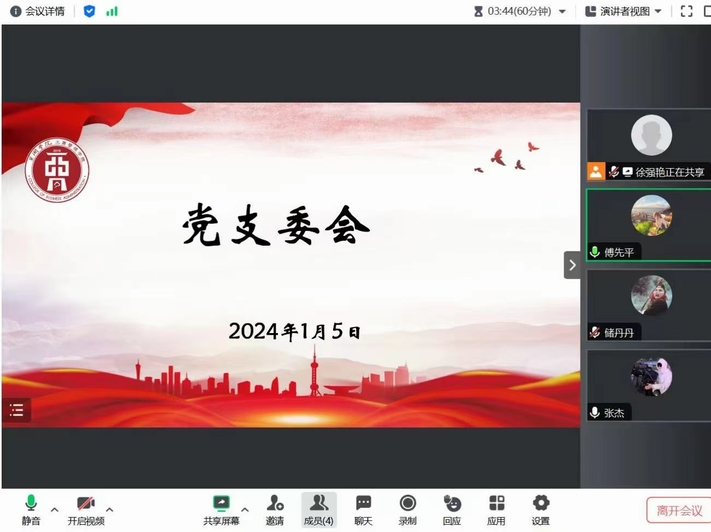
Task: Select 傅先平's participant thumbnail
Action: click(x=650, y=225)
